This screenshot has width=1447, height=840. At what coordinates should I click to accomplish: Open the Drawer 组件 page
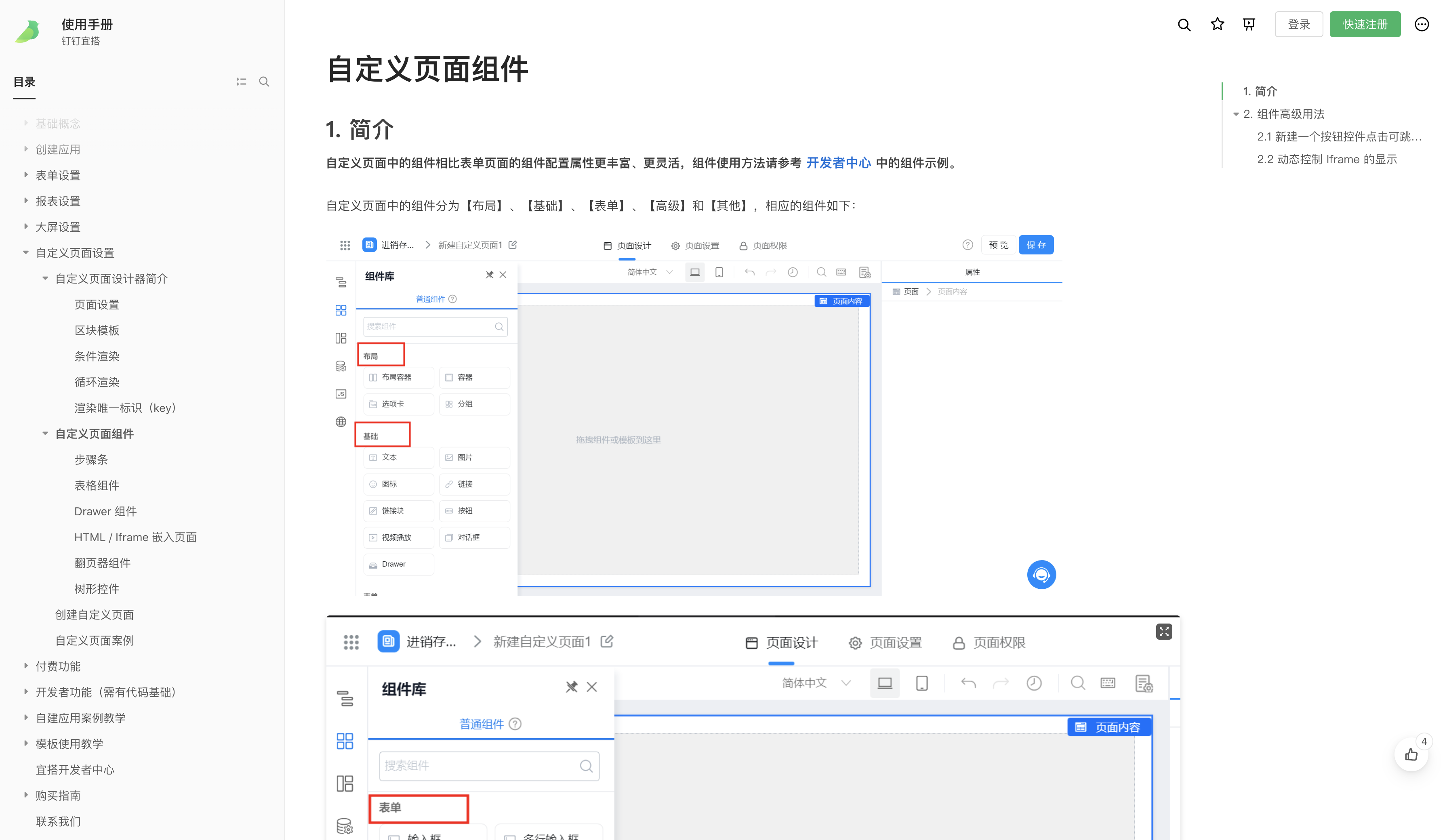(106, 511)
